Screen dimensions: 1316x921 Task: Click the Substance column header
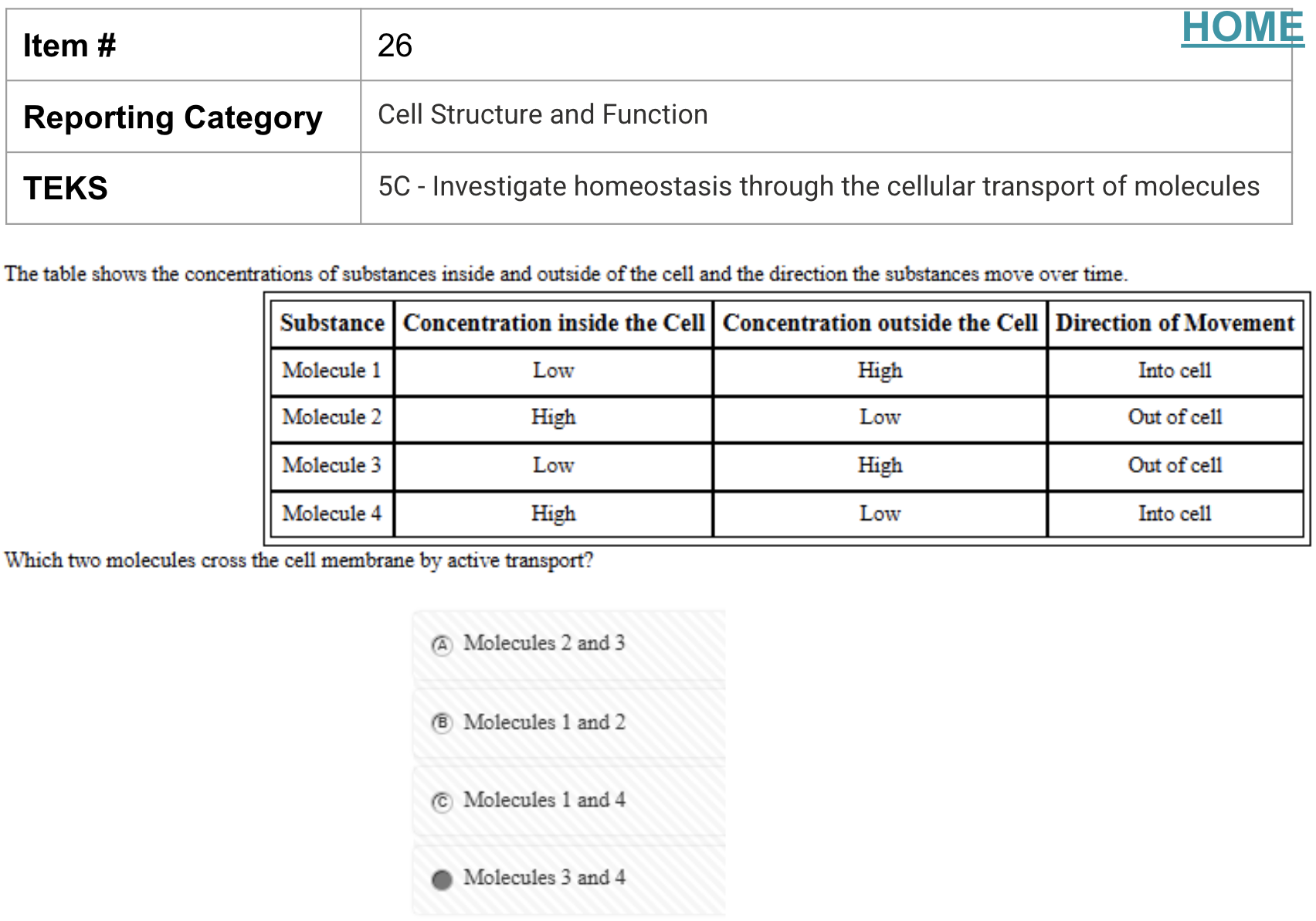point(332,323)
